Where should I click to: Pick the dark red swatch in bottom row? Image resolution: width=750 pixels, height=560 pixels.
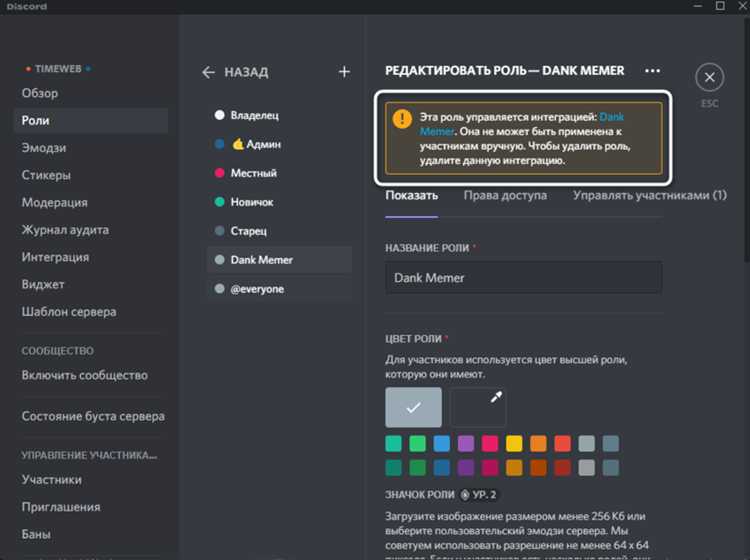[x=562, y=468]
